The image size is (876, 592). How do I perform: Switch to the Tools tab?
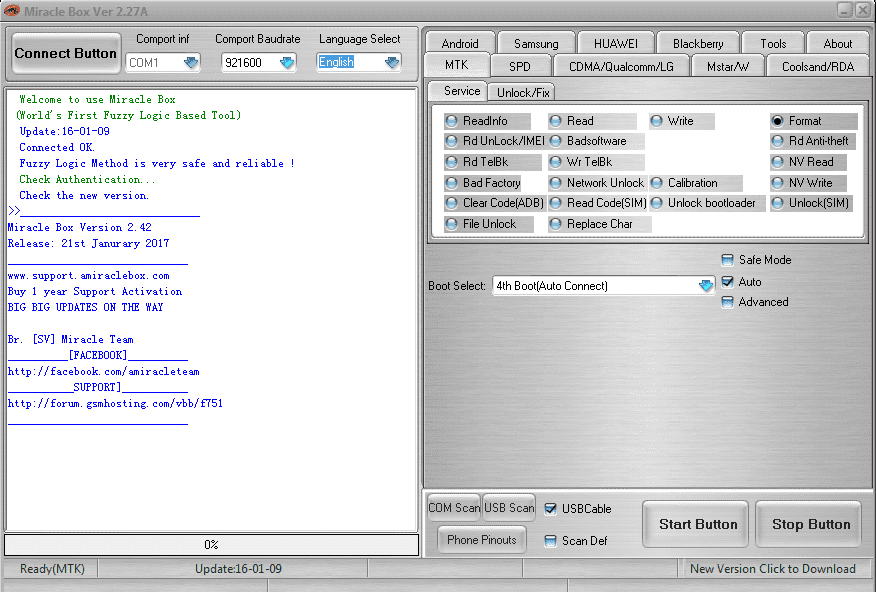773,44
